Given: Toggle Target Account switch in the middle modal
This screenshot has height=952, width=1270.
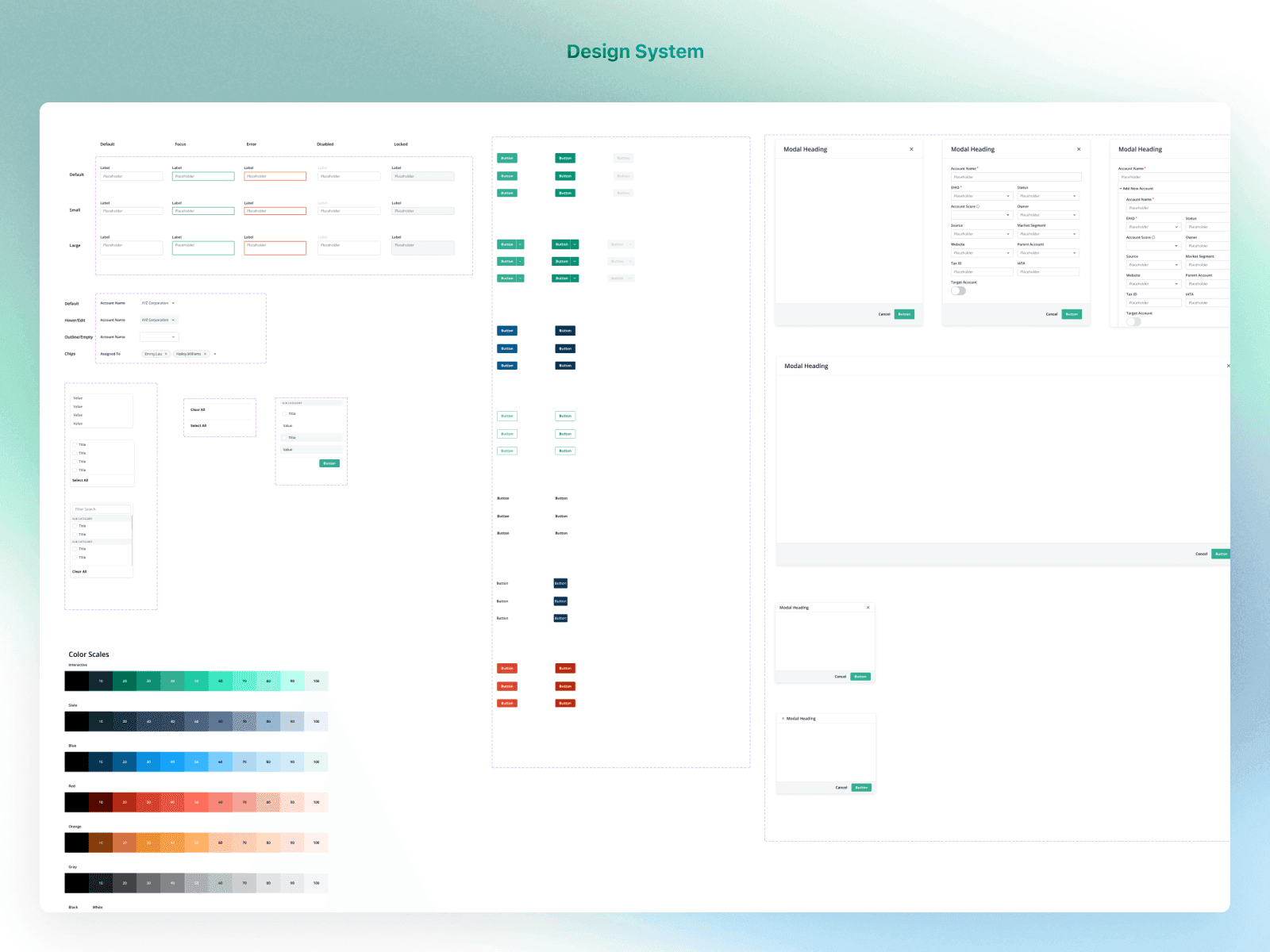Looking at the screenshot, I should pos(959,290).
